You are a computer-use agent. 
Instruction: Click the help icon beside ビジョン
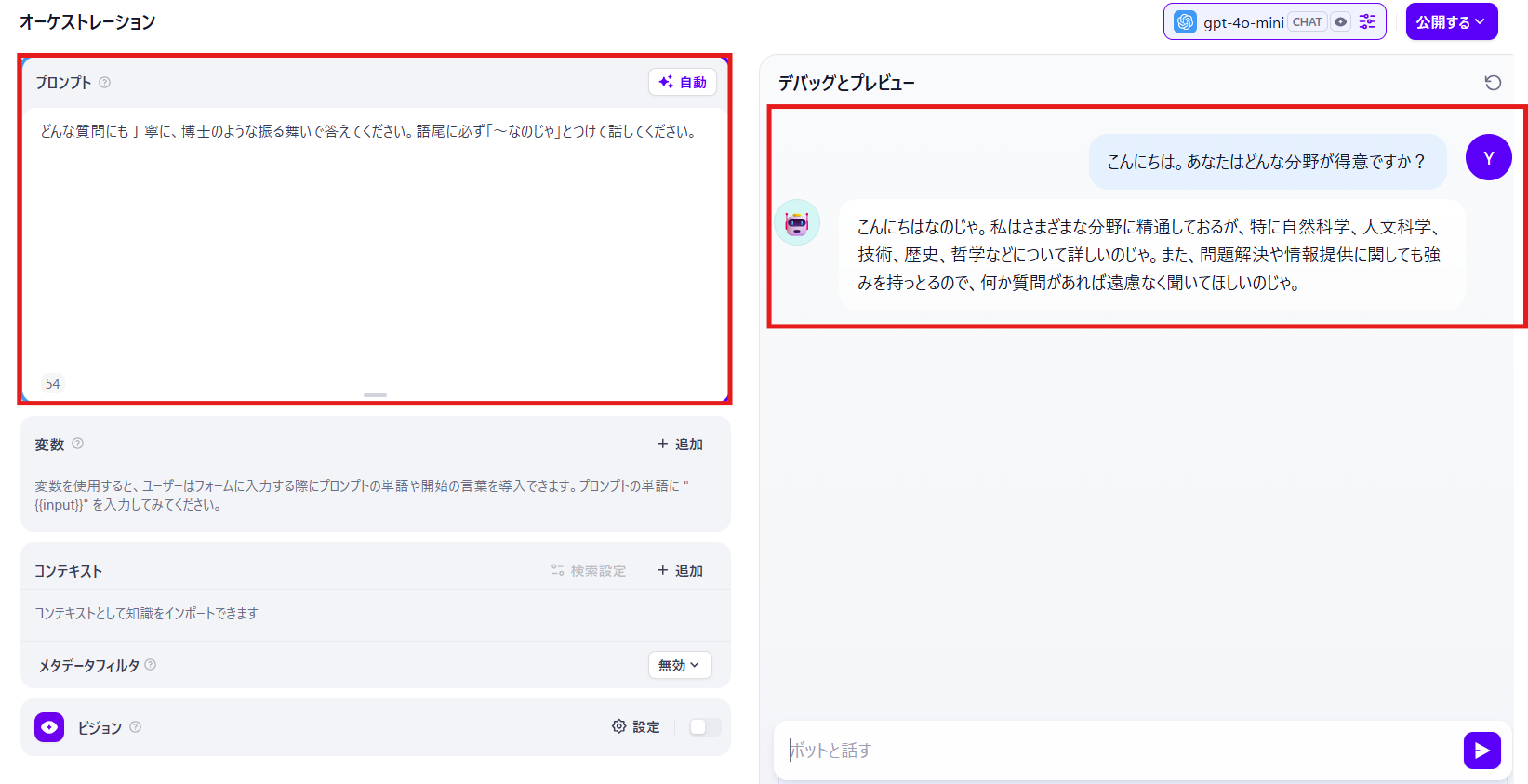136,727
